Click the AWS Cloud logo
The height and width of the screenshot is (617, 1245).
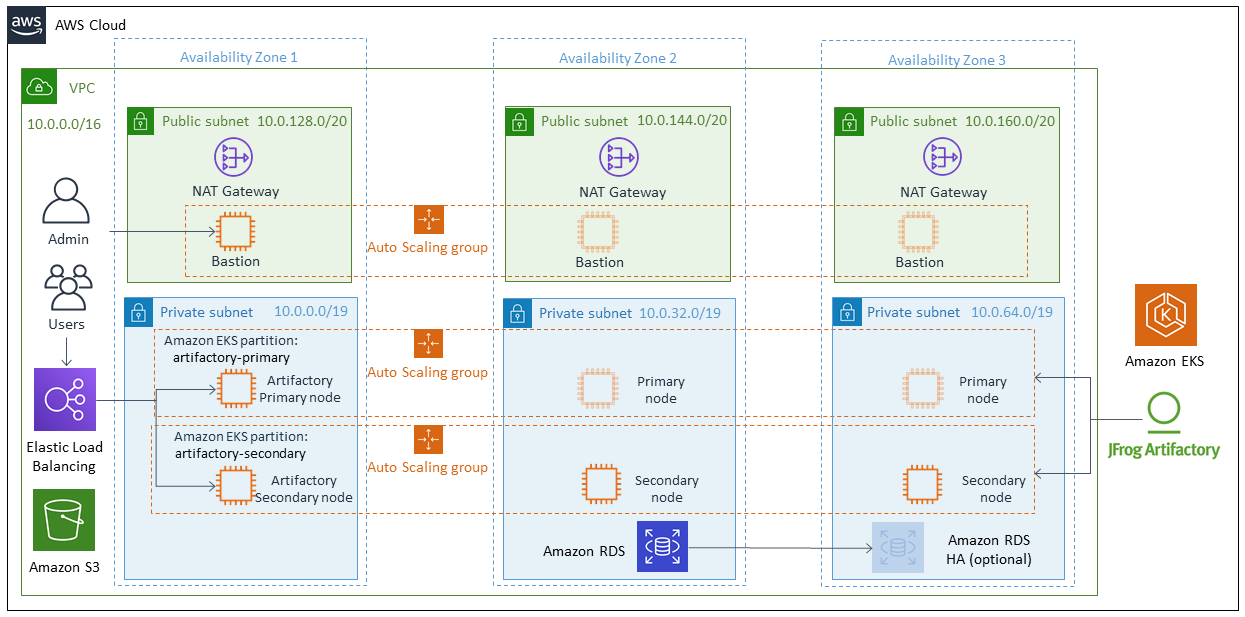coord(28,25)
